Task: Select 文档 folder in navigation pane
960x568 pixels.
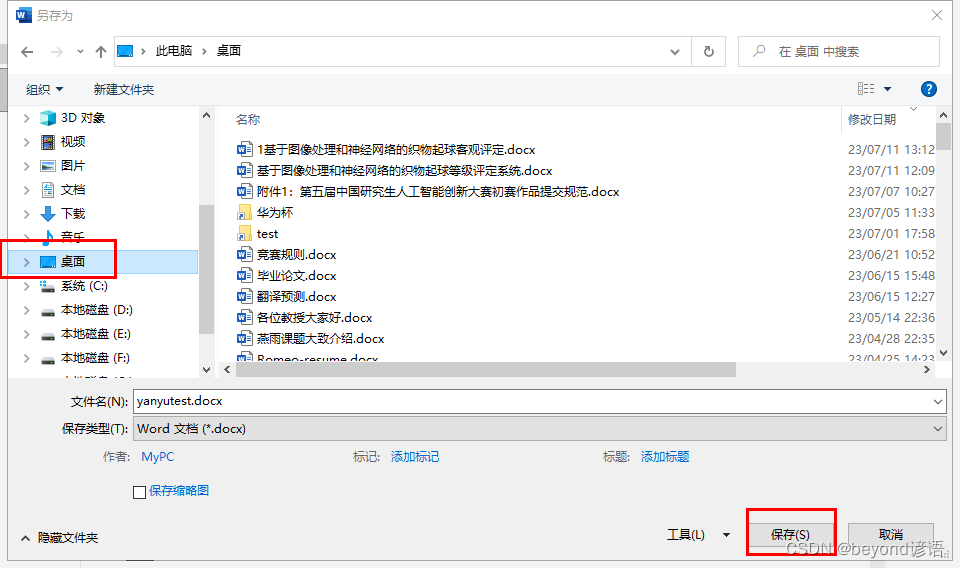Action: tap(73, 190)
